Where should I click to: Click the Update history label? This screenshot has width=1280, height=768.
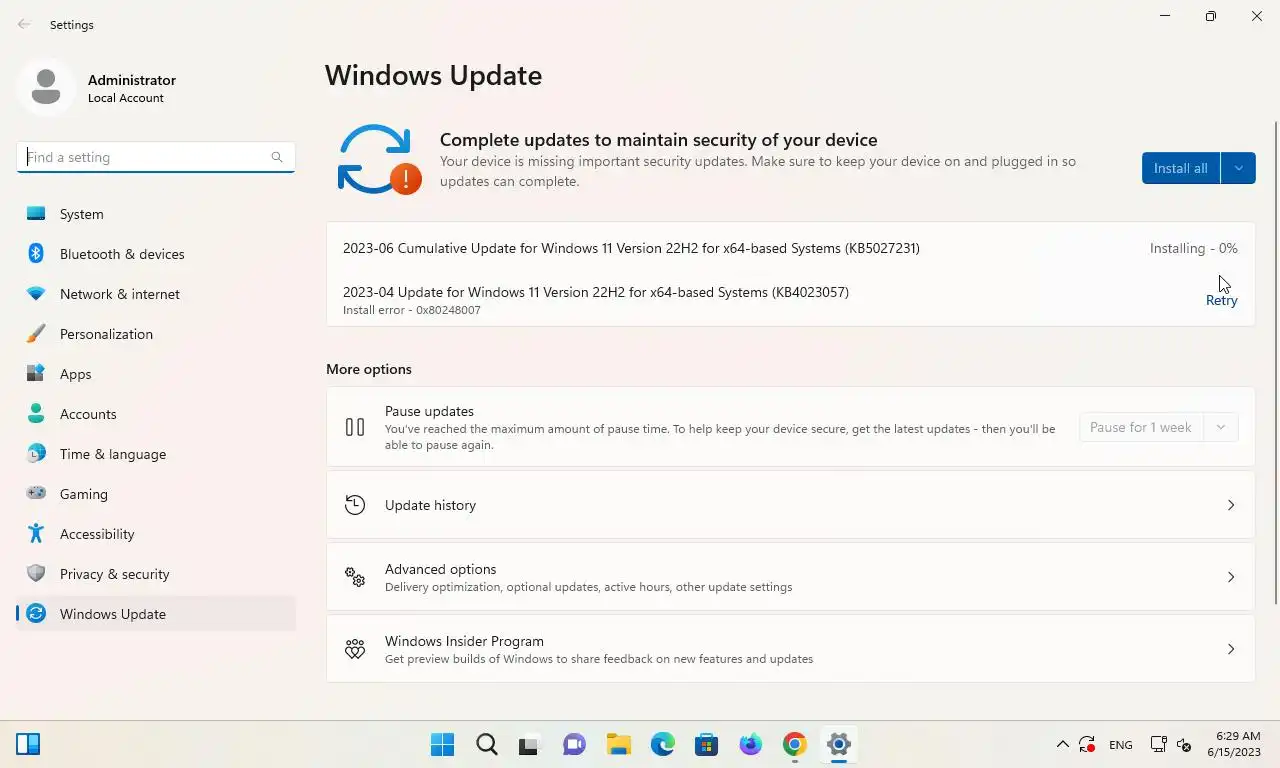(x=430, y=505)
